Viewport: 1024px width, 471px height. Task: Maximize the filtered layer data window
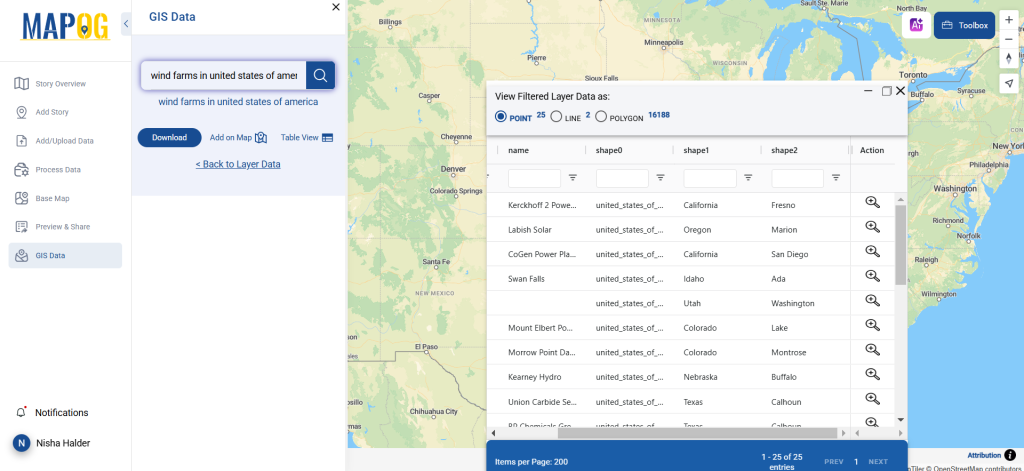(886, 91)
